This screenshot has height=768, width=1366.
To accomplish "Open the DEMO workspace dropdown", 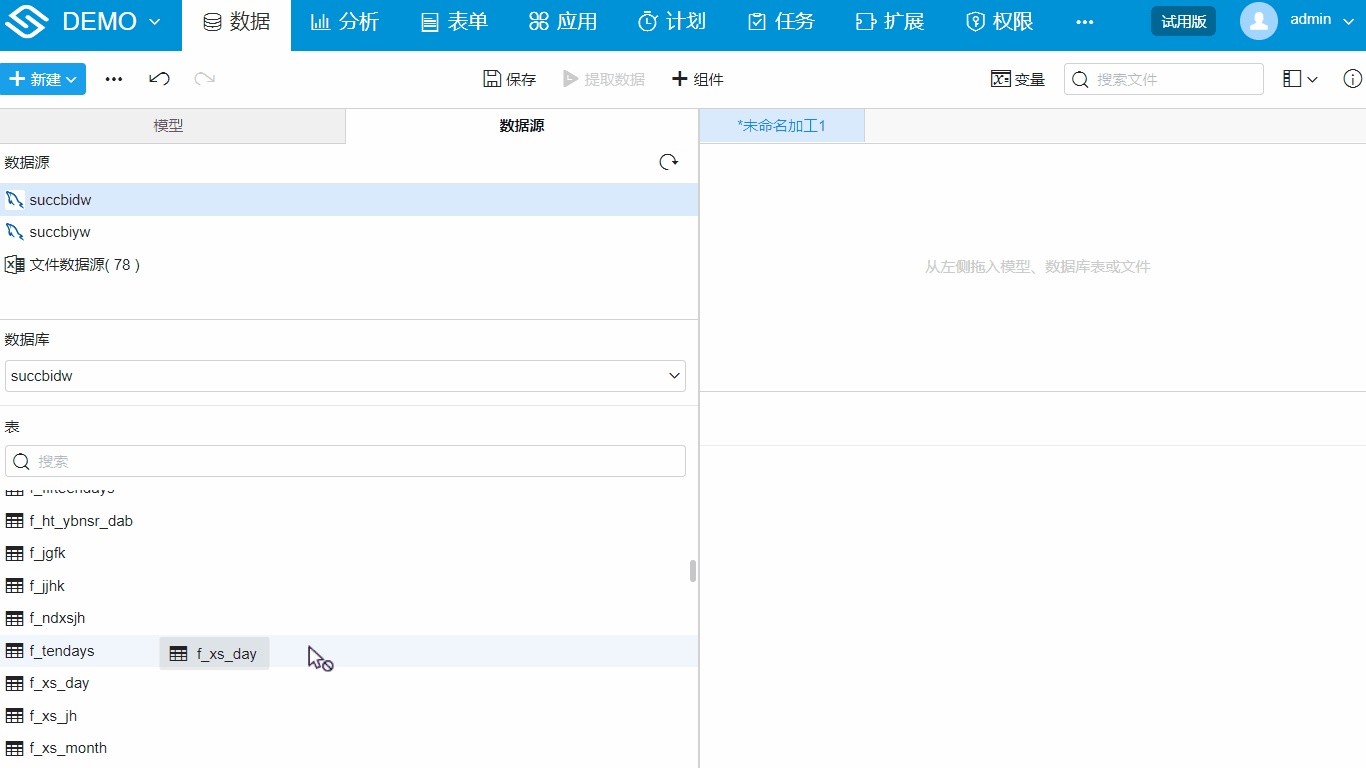I will point(100,20).
